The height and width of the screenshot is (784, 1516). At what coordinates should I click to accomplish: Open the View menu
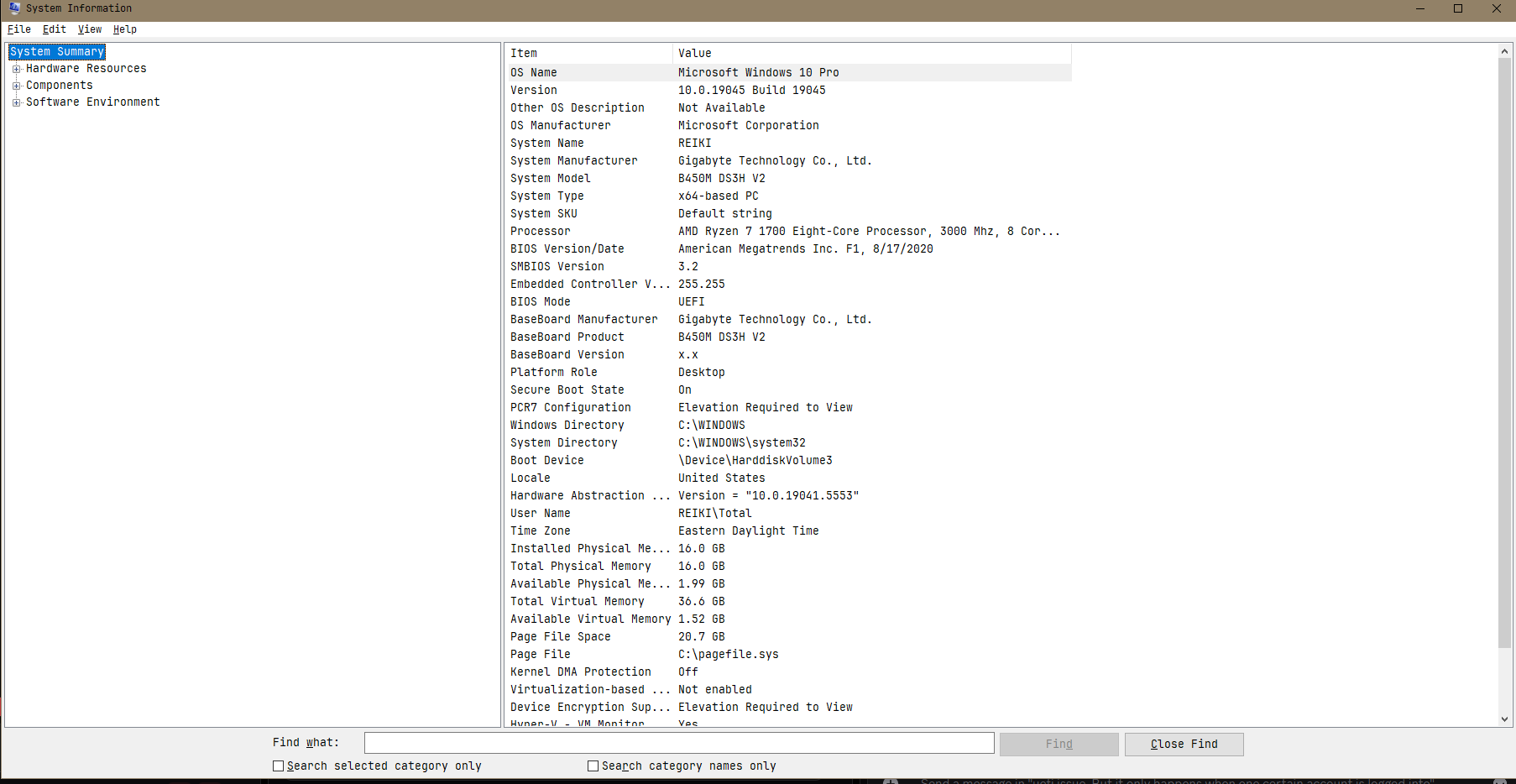(90, 29)
